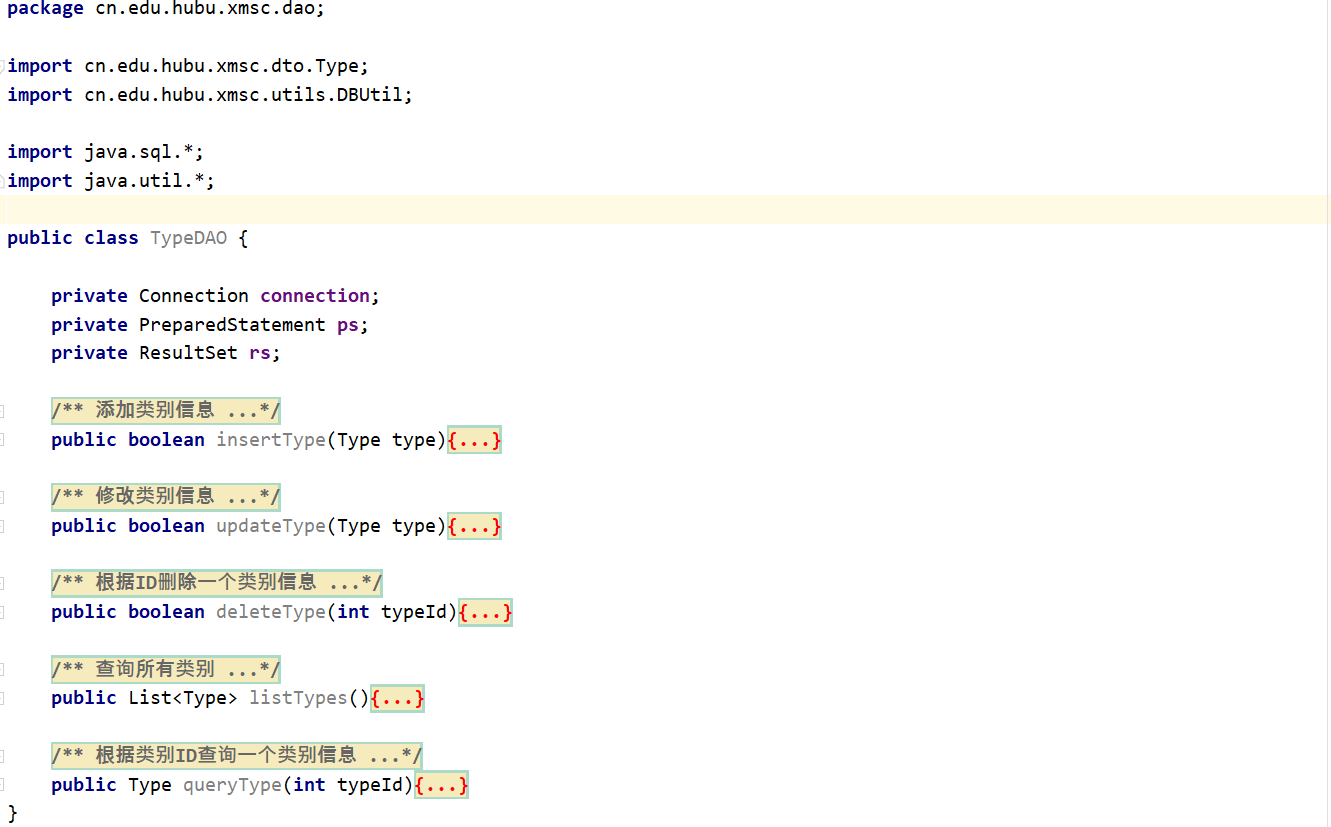
Task: Expand the folded deleteType method body
Action: click(x=485, y=612)
